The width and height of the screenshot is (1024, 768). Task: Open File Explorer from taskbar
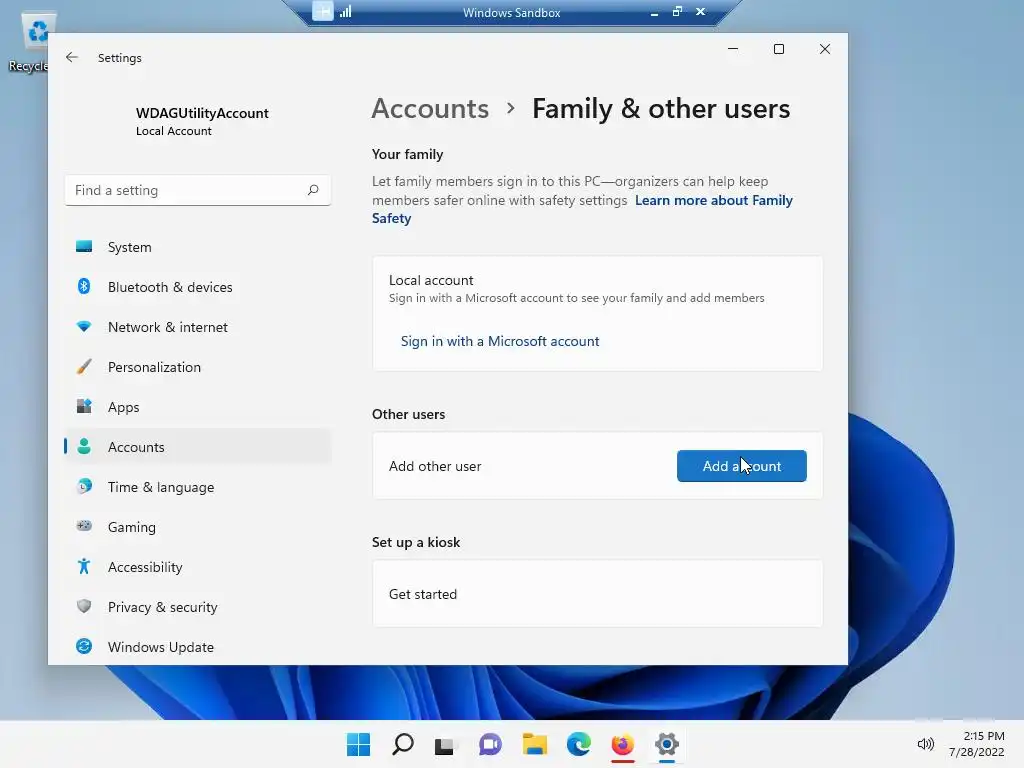click(534, 744)
